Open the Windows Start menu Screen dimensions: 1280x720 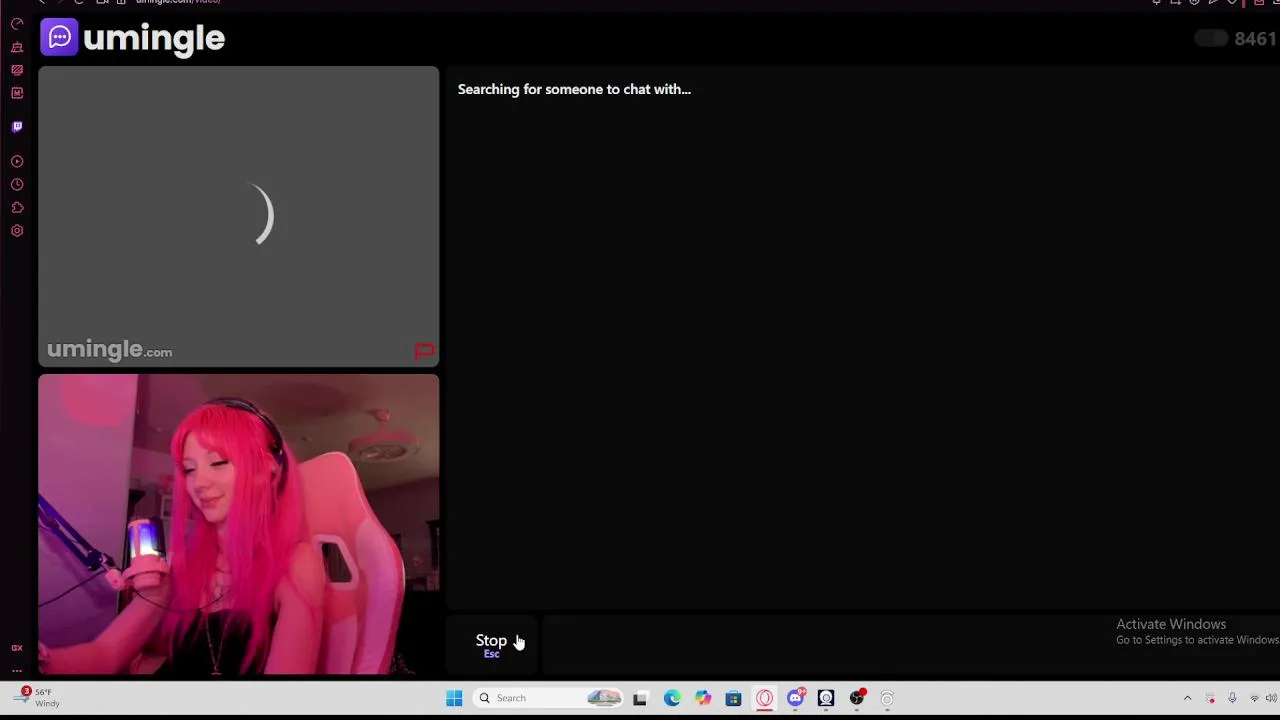[454, 698]
